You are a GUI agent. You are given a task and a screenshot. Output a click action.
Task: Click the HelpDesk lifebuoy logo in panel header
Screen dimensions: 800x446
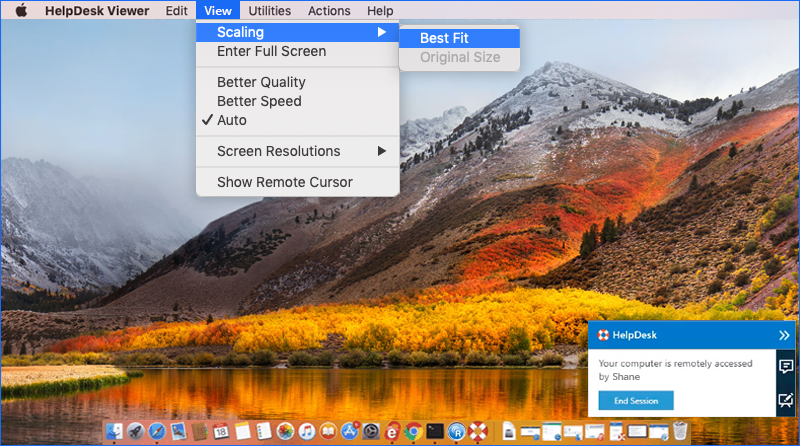pos(603,335)
